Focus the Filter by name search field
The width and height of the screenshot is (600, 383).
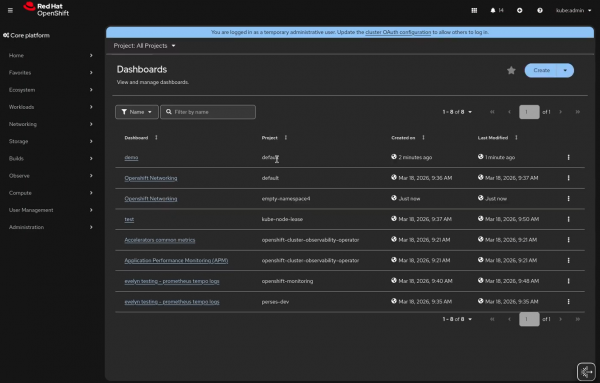[x=208, y=112]
